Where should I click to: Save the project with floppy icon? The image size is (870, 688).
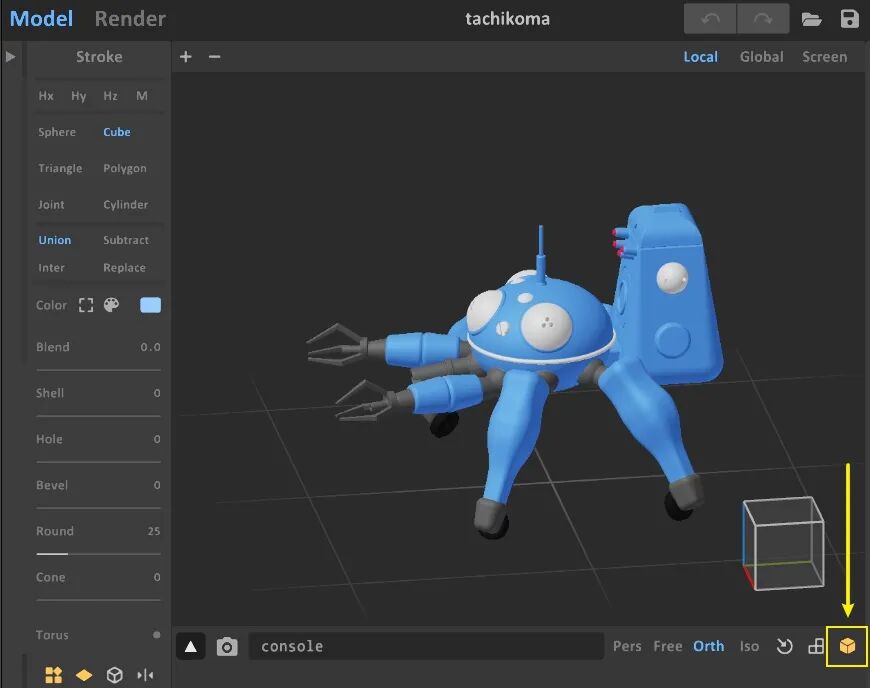tap(849, 19)
